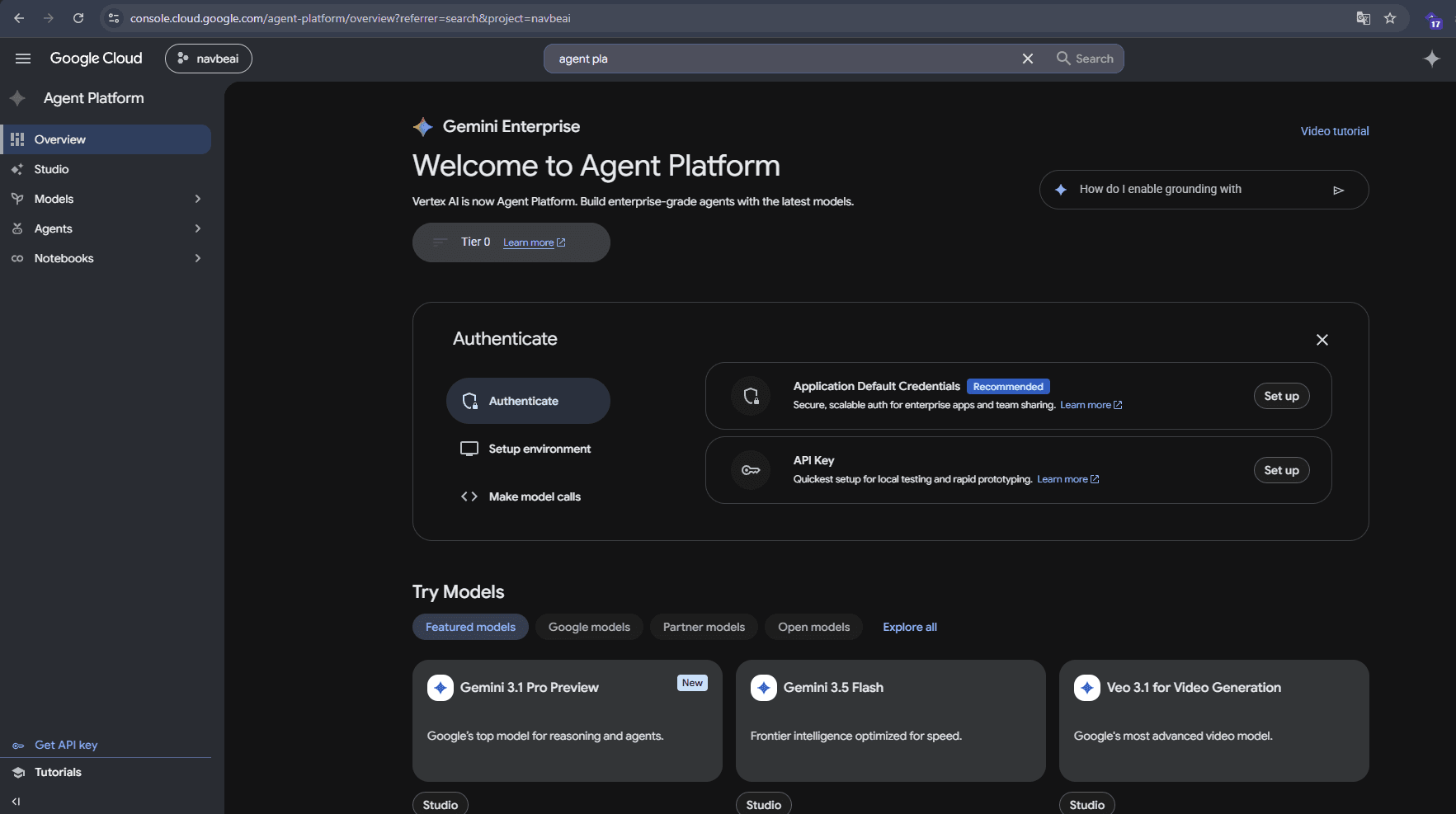Image resolution: width=1456 pixels, height=814 pixels.
Task: Click the browser forward arrow
Action: 49,18
